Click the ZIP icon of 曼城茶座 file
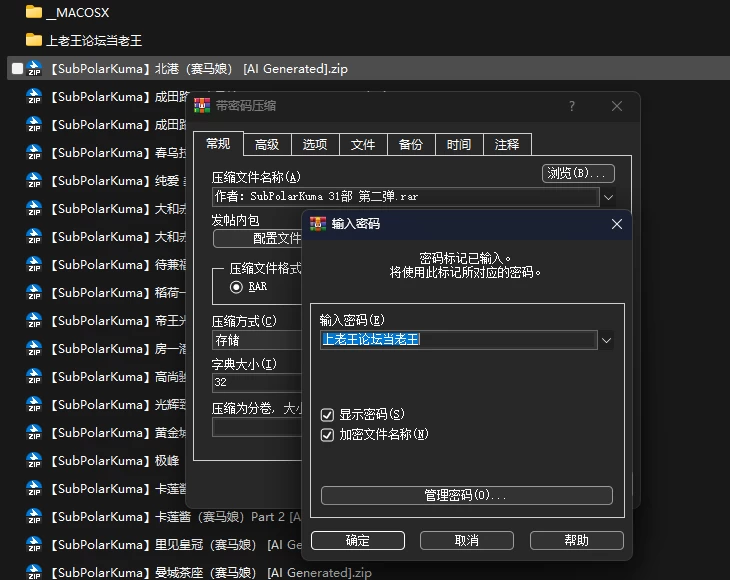 34,572
